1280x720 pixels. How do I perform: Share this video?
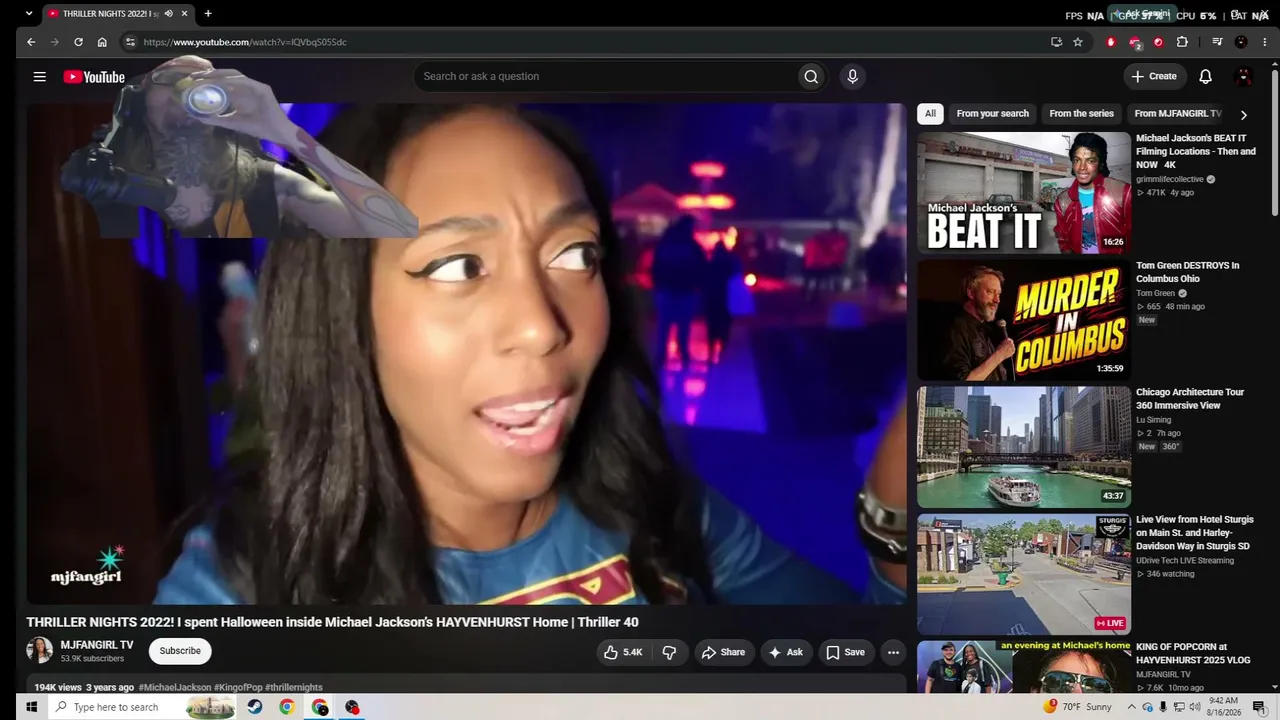723,652
